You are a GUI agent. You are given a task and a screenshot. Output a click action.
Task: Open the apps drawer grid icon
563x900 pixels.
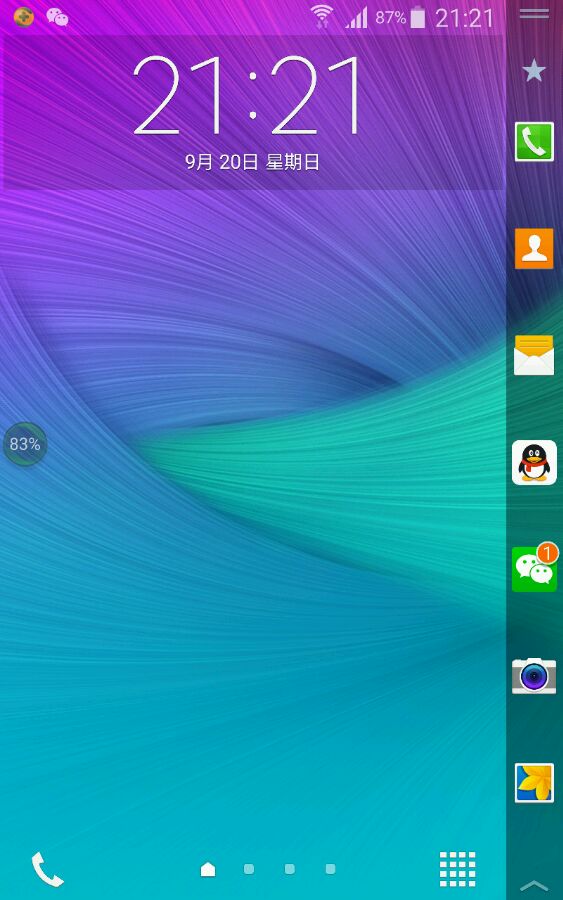tap(457, 869)
